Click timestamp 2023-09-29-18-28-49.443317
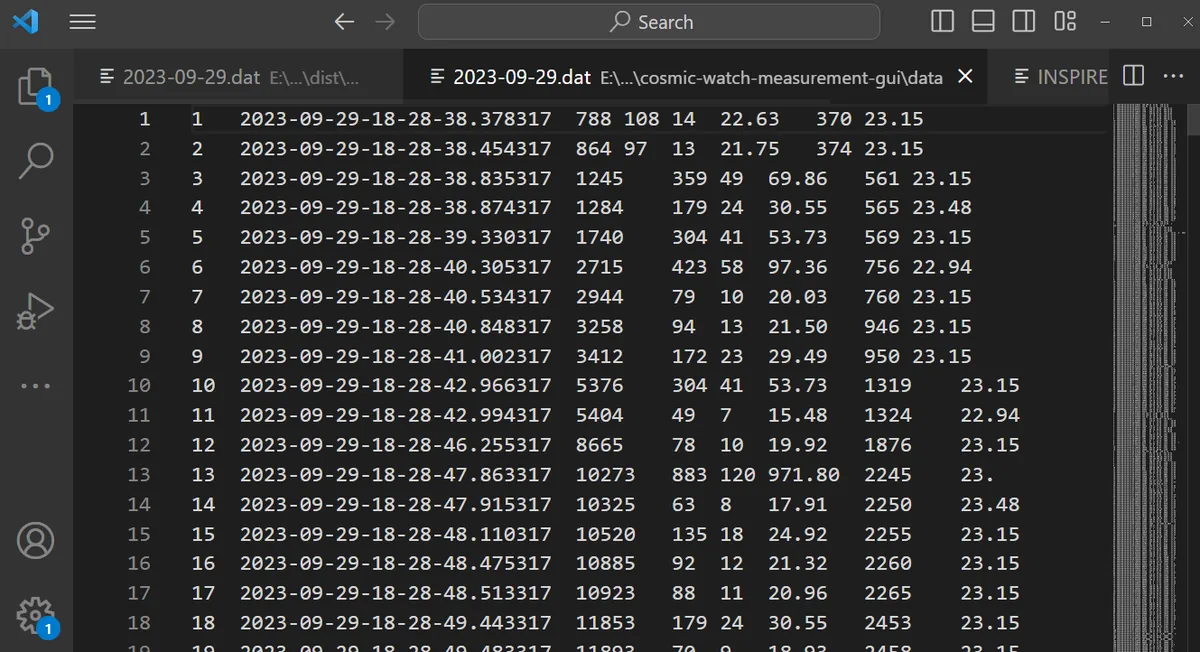Image resolution: width=1200 pixels, height=652 pixels. click(395, 622)
